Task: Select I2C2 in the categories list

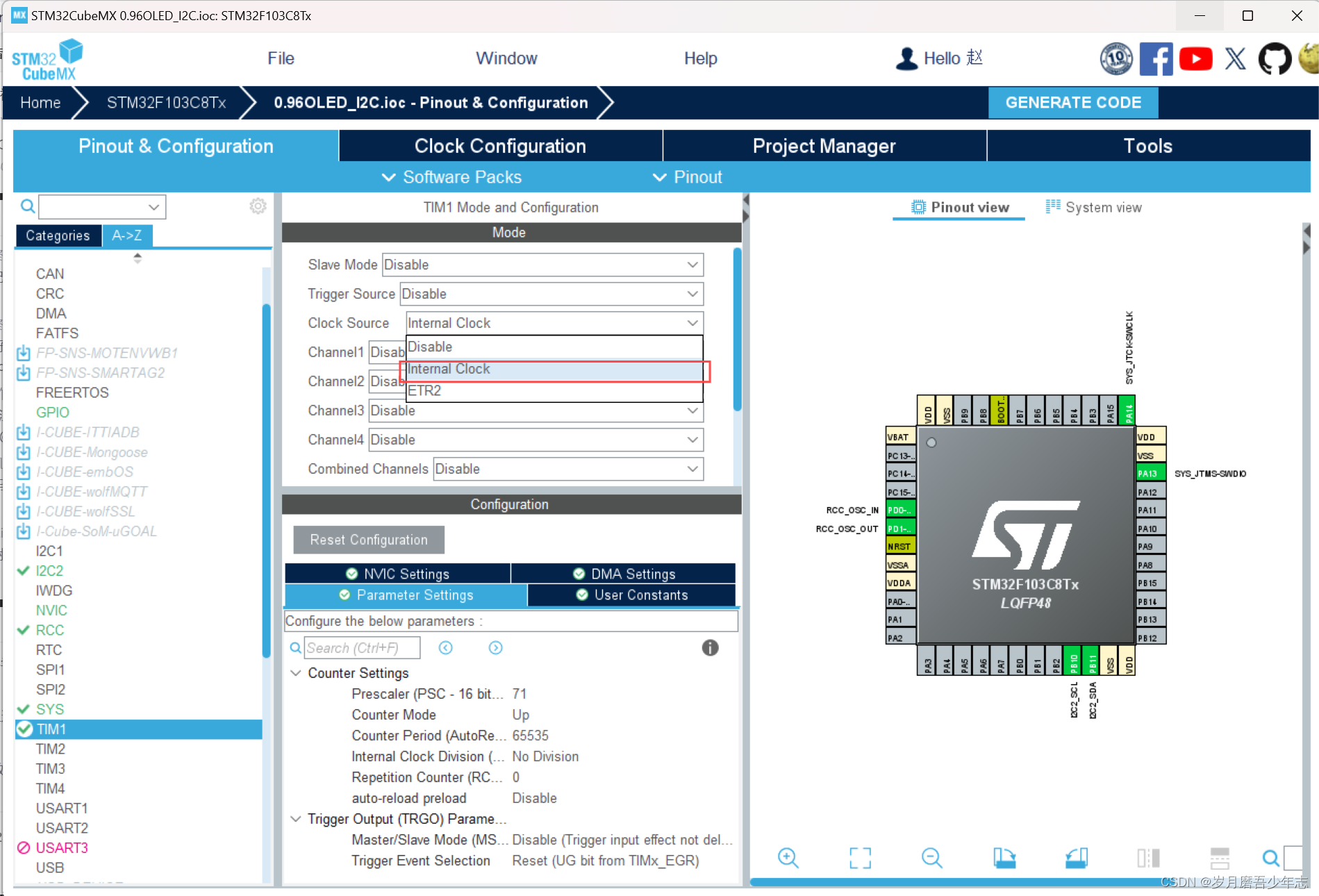Action: coord(49,571)
